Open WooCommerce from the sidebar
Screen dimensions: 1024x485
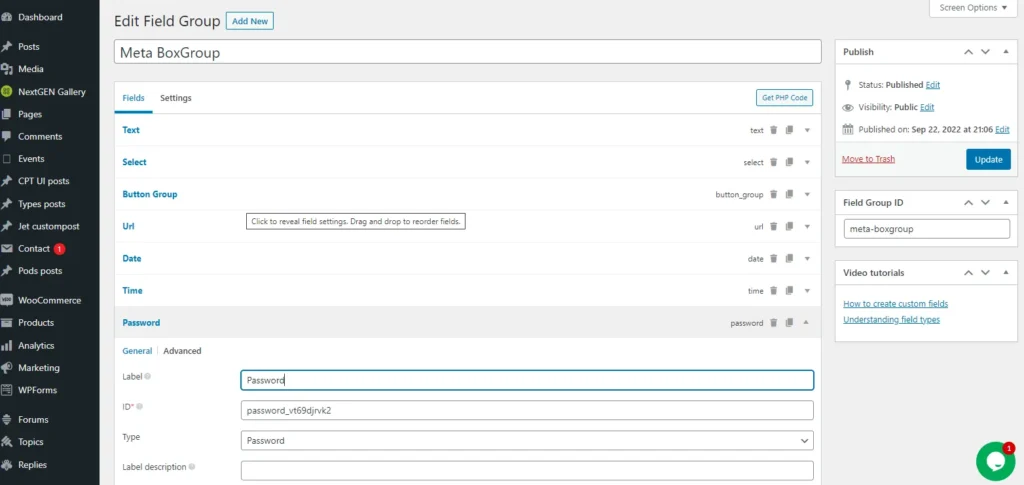click(49, 300)
